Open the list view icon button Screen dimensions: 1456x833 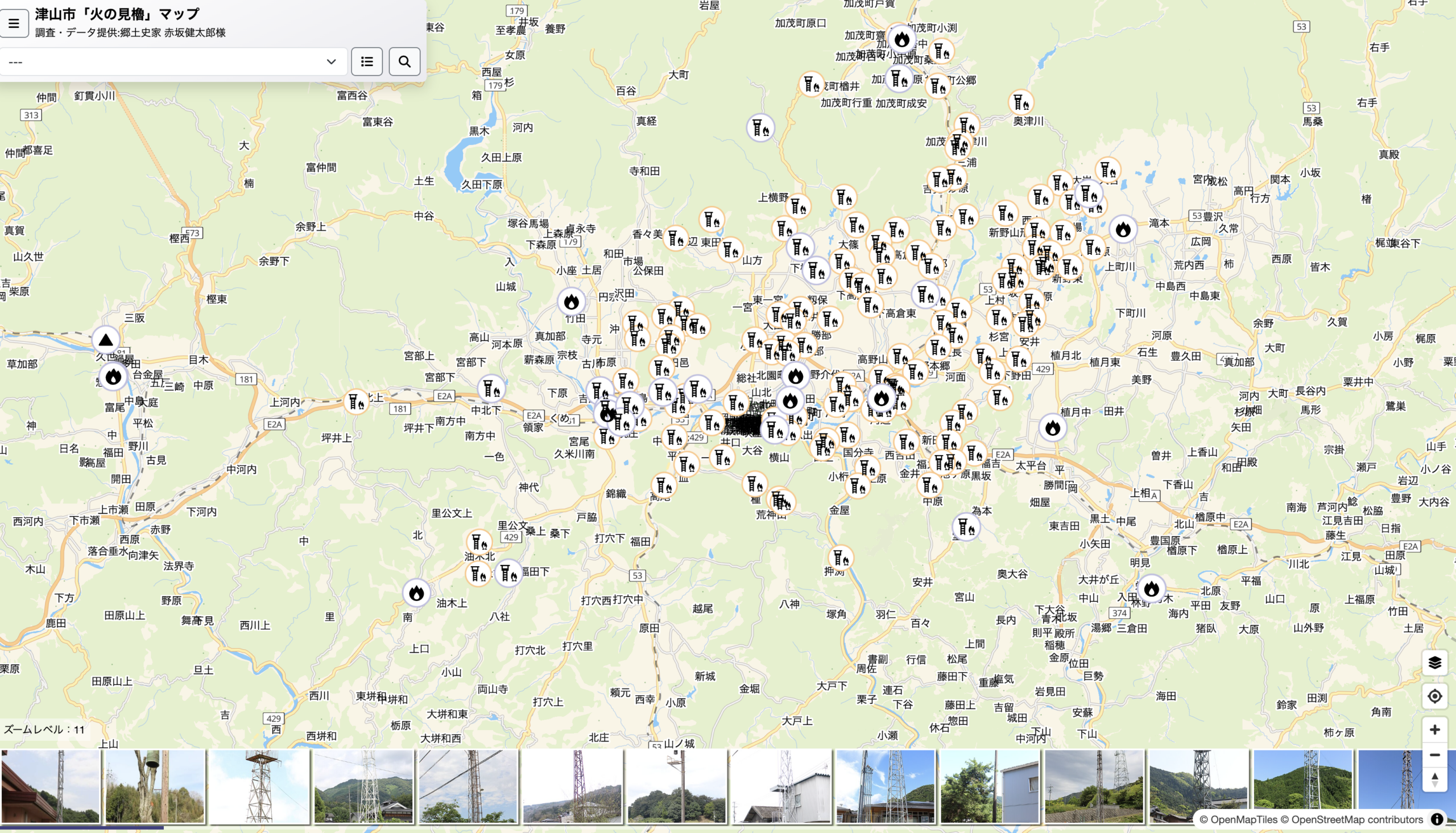coord(367,62)
